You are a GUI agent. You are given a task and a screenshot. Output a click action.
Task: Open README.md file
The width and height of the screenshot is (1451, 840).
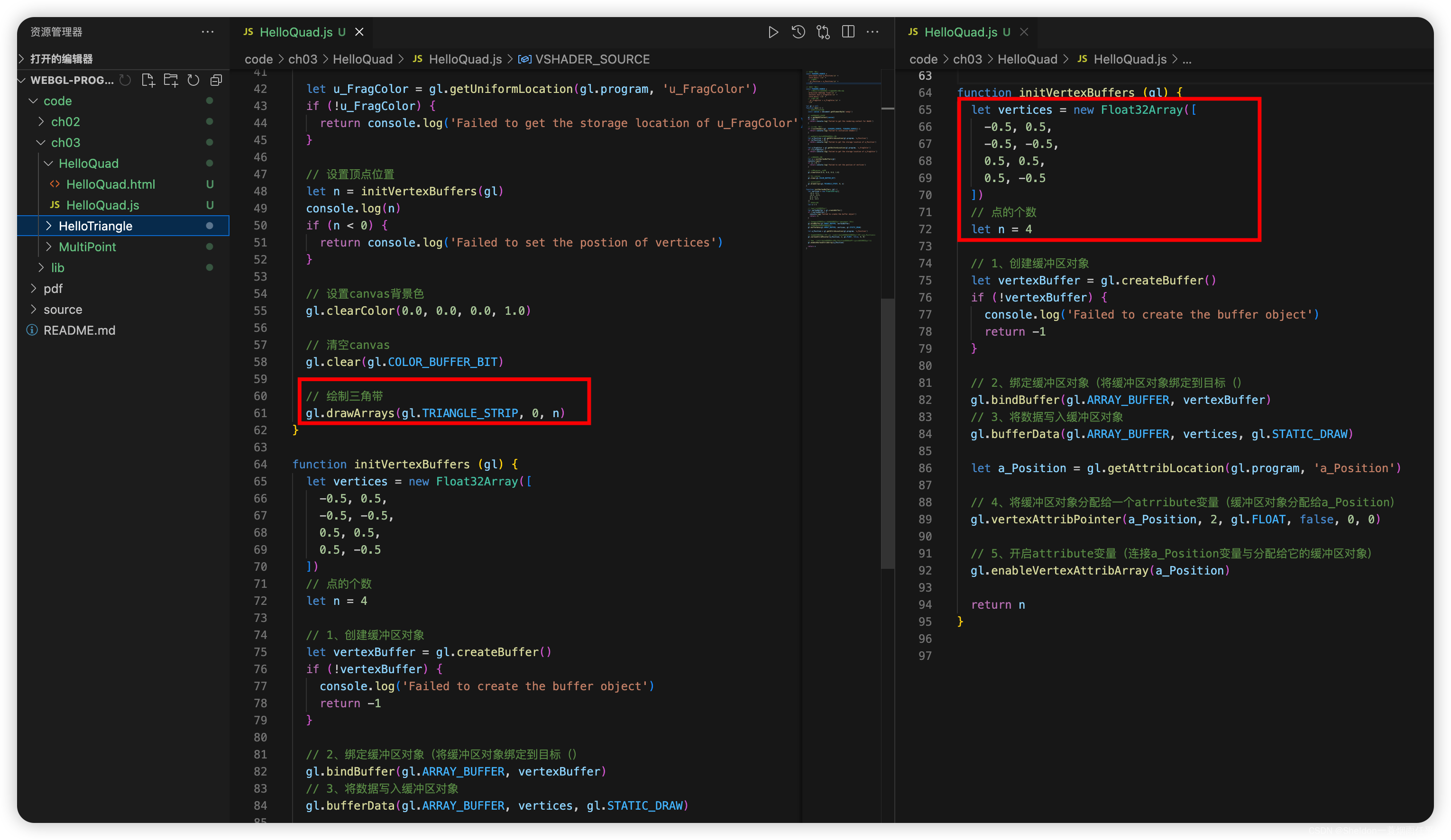click(80, 330)
